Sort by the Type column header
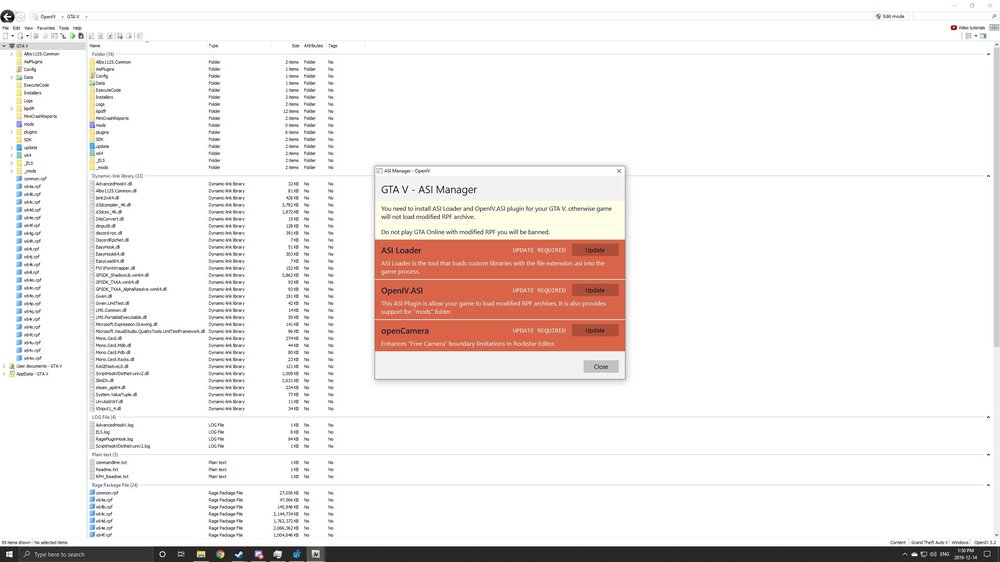Screen dimensions: 1000x562 tap(213, 46)
